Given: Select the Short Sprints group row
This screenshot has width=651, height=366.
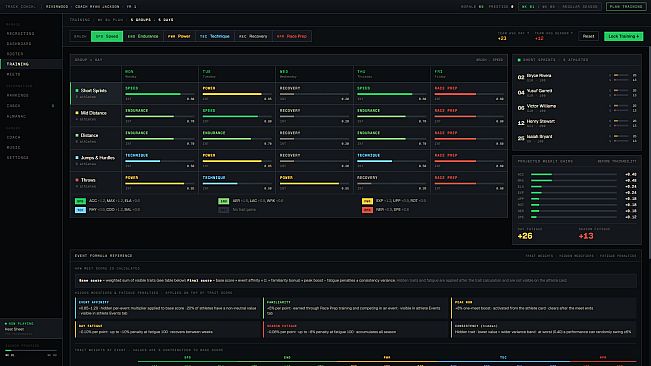Looking at the screenshot, I should (x=95, y=93).
